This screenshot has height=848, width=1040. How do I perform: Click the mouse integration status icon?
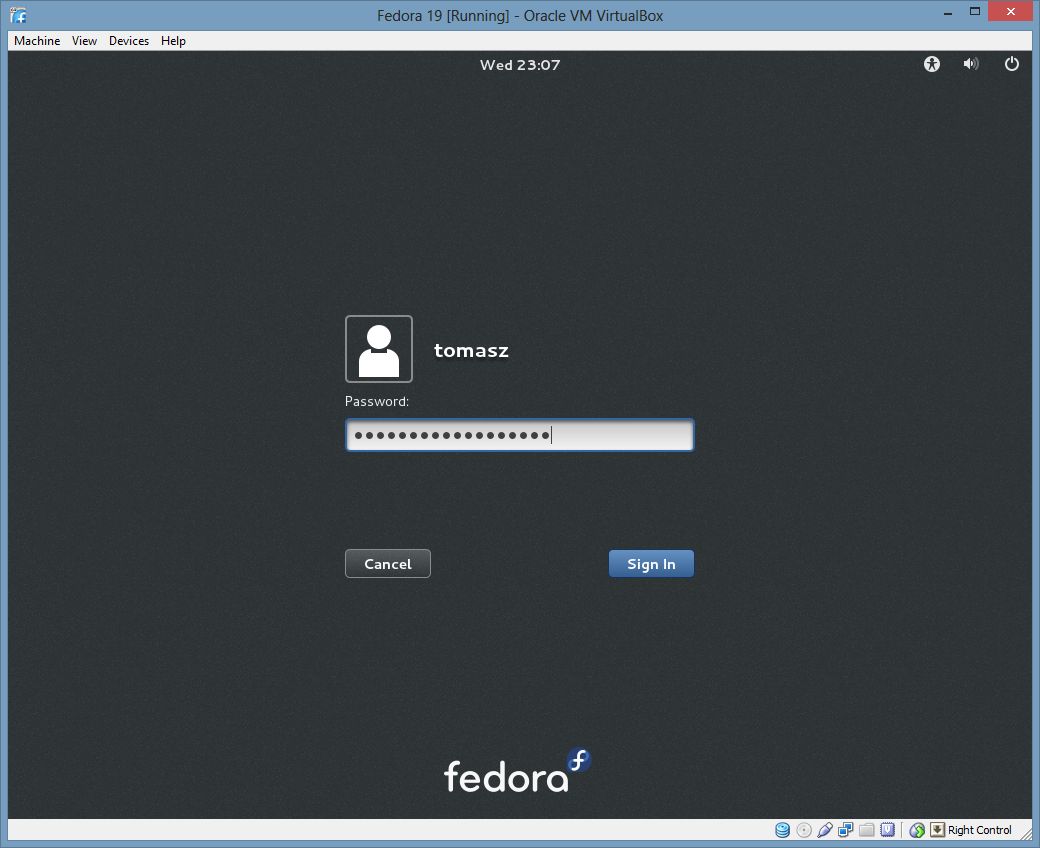click(917, 830)
